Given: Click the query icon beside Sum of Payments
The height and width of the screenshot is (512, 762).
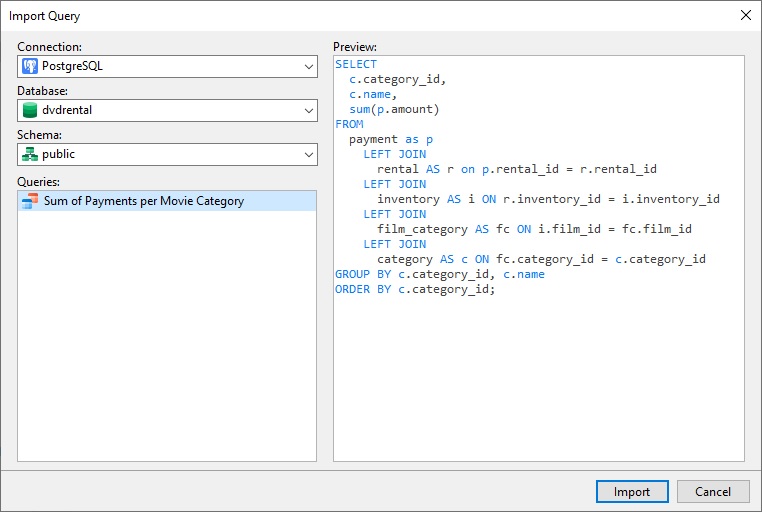Looking at the screenshot, I should (30, 201).
